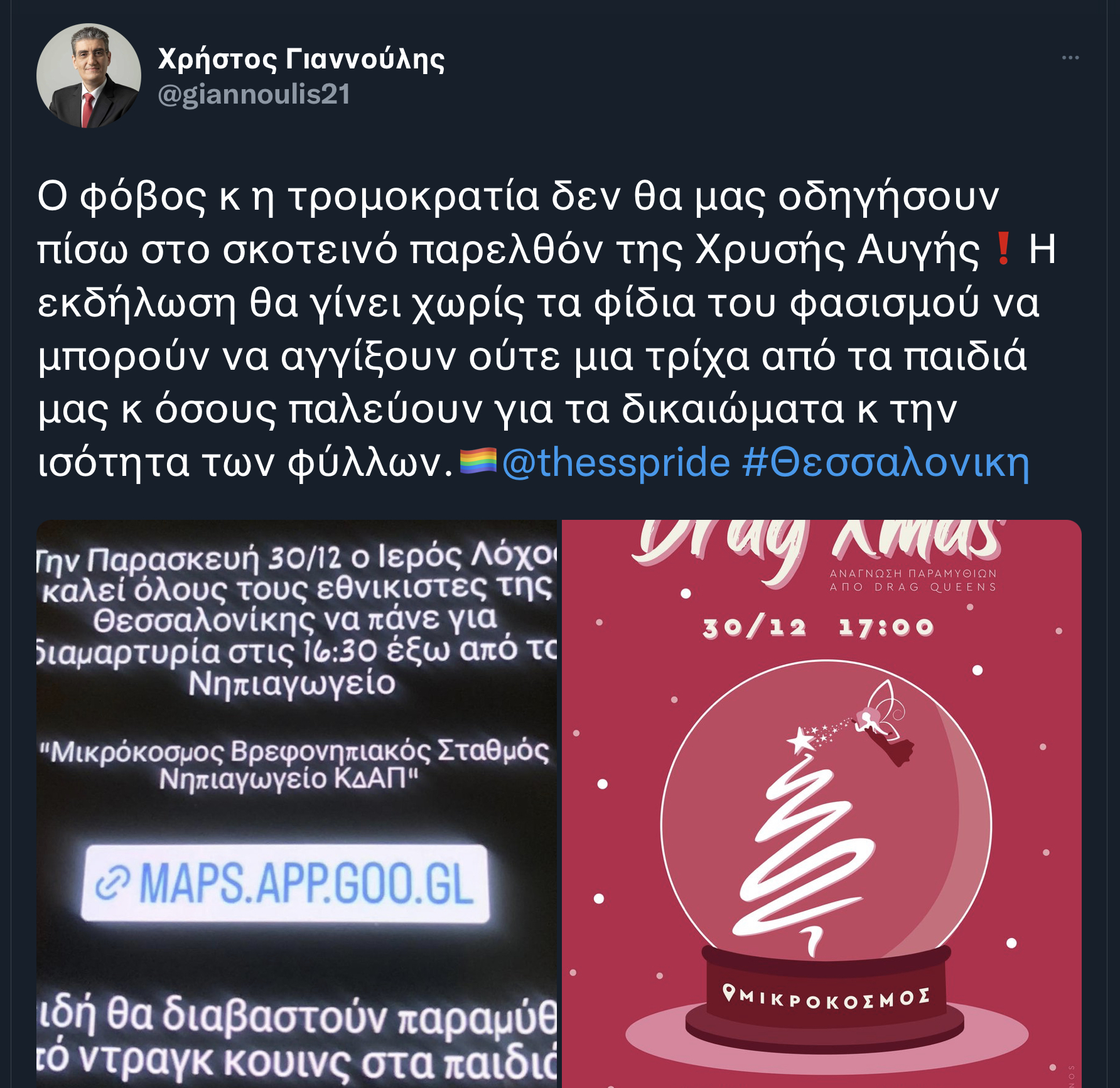Open Χρήστος Γιαννούλης profile avatar photo
The image size is (1120, 1088).
[89, 76]
